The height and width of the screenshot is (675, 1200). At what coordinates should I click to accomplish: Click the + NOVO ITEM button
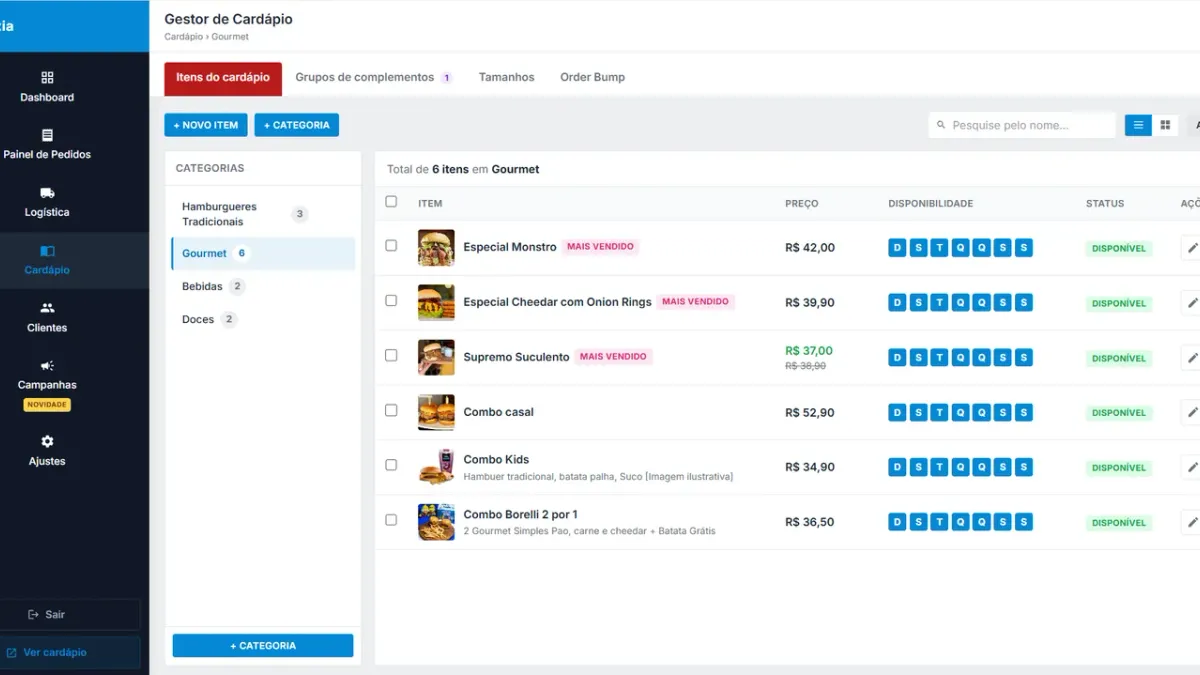coord(206,125)
